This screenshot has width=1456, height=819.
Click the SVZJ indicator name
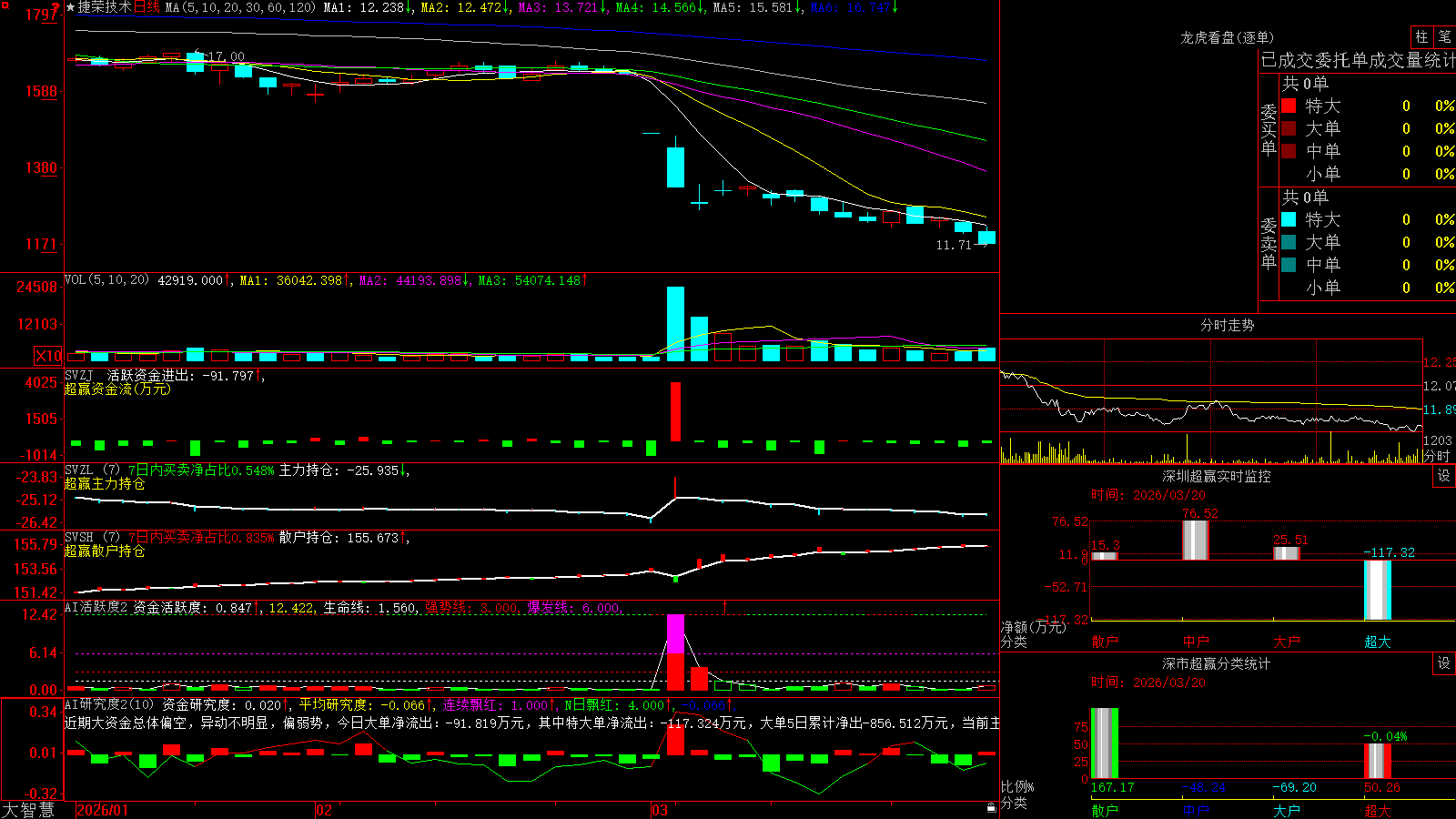(78, 375)
